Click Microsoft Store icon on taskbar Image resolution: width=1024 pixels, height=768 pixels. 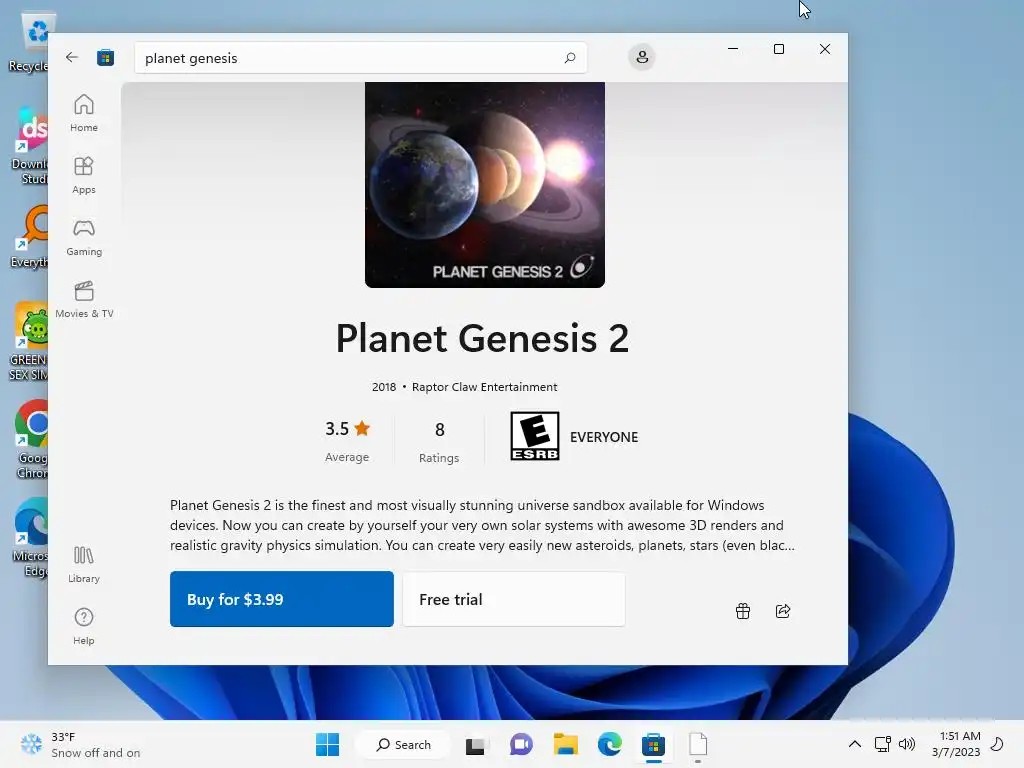click(653, 744)
